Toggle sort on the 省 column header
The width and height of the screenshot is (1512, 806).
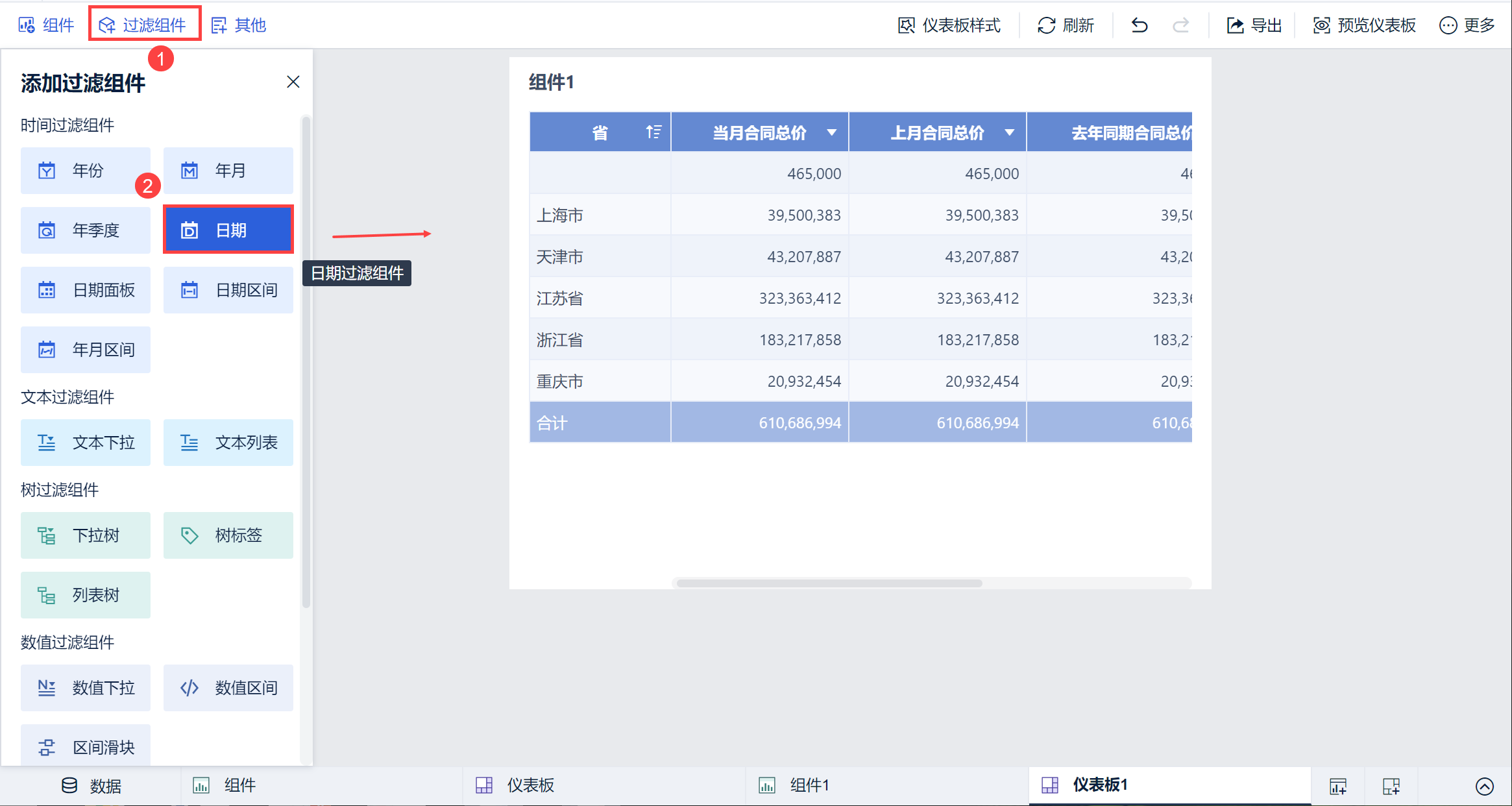pyautogui.click(x=653, y=132)
